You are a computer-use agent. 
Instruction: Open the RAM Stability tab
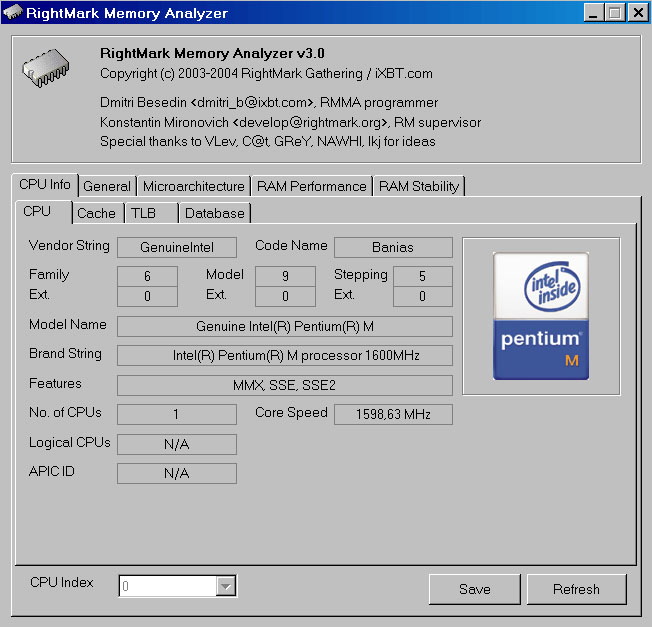pyautogui.click(x=419, y=186)
